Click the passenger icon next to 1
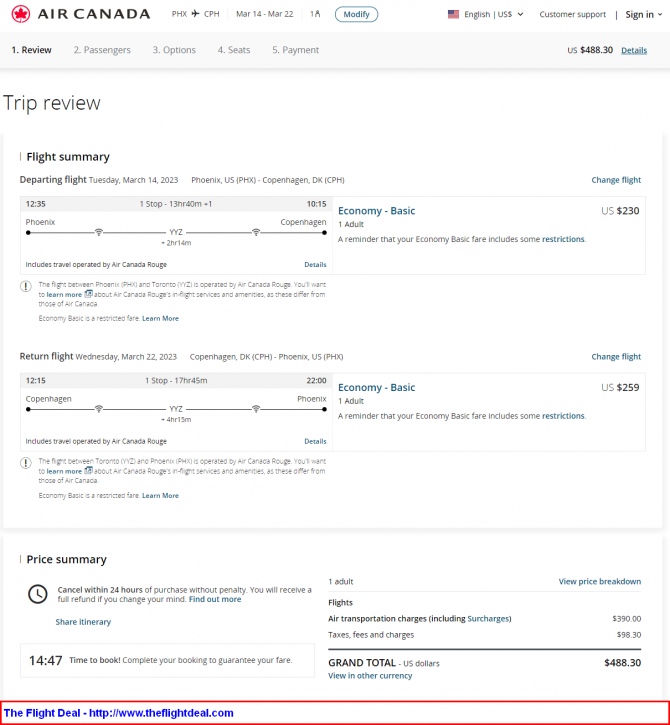Screen dimensions: 670x725 click(318, 14)
